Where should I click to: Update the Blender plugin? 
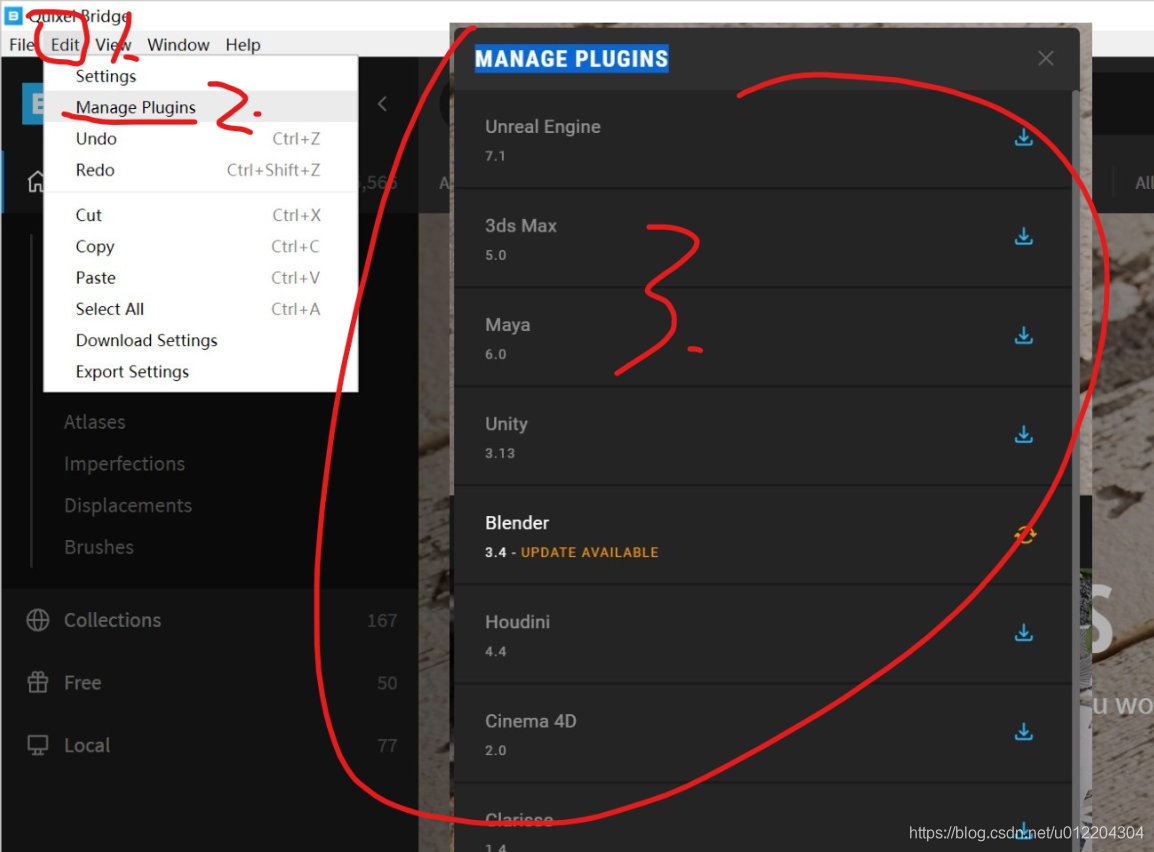coord(1024,535)
